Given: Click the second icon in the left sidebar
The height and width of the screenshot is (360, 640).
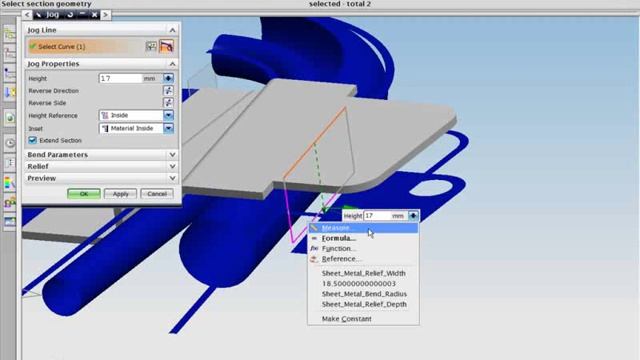Looking at the screenshot, I should pos(10,54).
